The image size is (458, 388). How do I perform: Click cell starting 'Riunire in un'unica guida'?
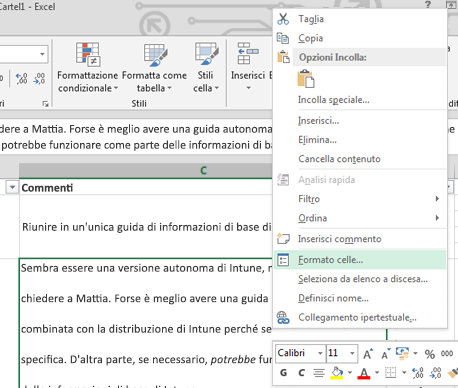[x=146, y=227]
